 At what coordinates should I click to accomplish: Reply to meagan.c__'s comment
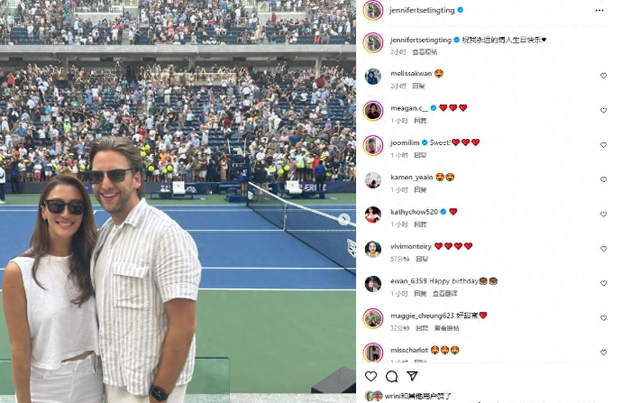tap(420, 120)
